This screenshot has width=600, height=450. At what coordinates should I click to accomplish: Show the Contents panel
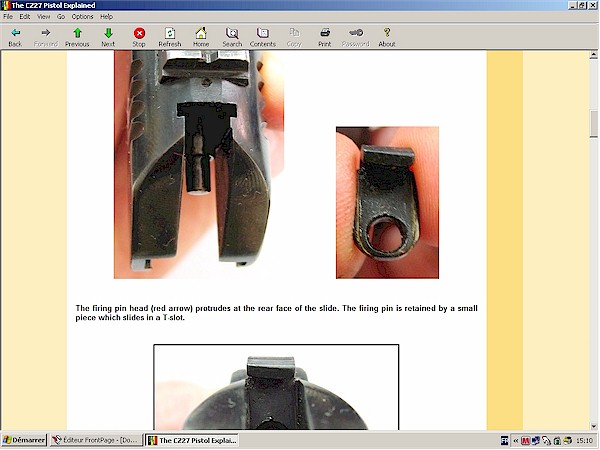pyautogui.click(x=262, y=37)
